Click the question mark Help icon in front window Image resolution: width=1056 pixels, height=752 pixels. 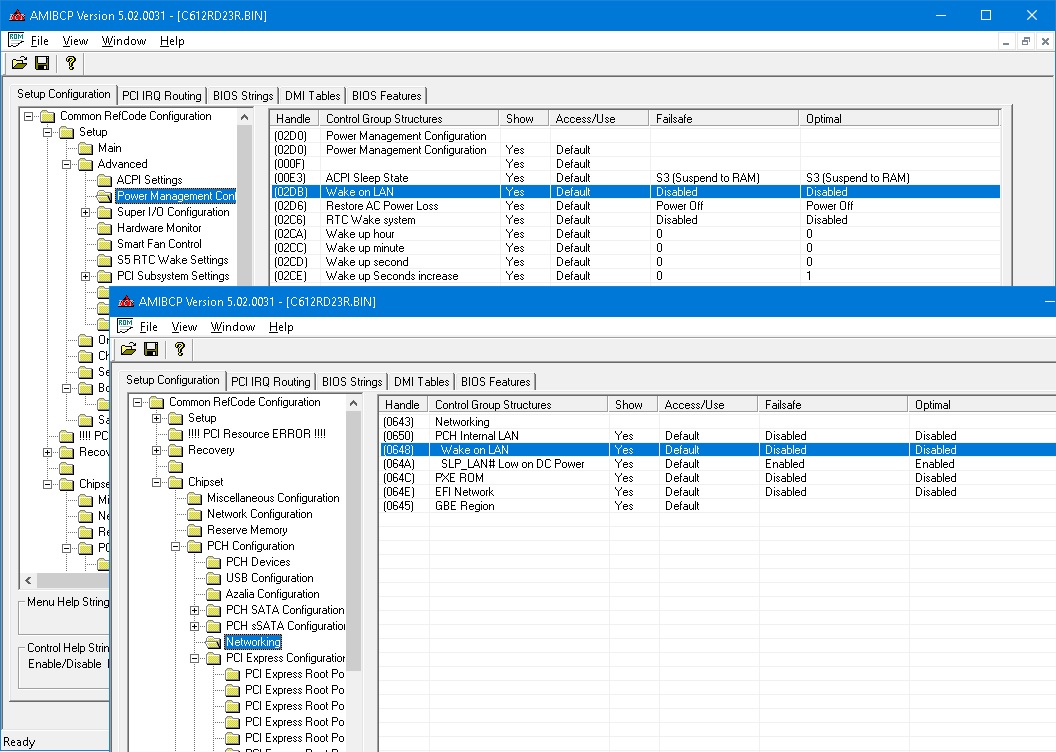[x=179, y=349]
